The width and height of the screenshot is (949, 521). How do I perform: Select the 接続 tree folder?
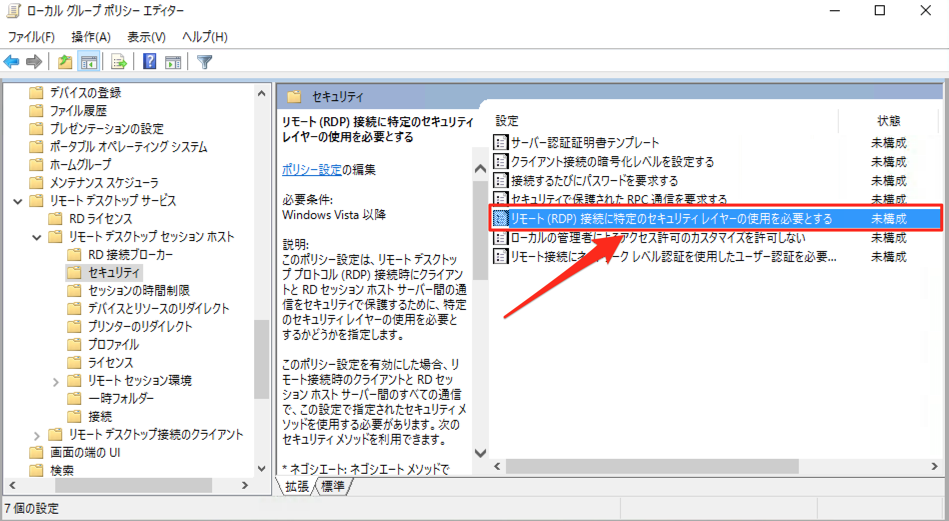[100, 417]
